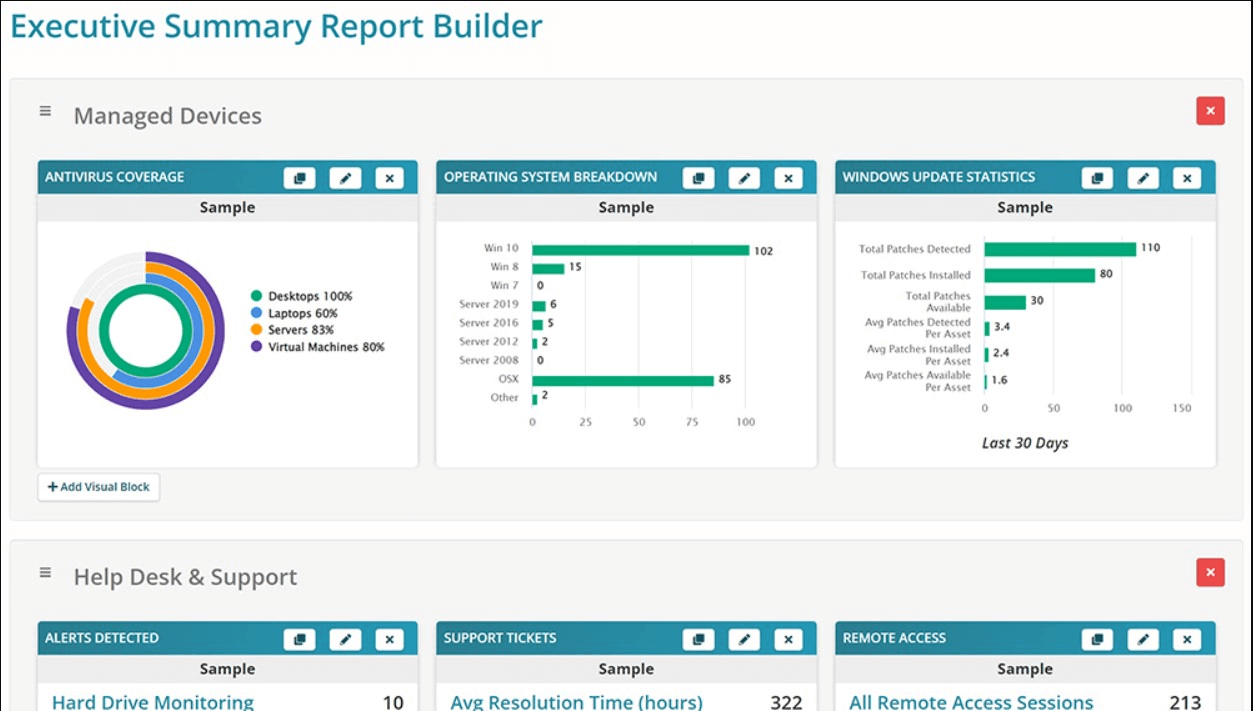Click the 322 resolution time value
This screenshot has height=711, width=1253.
point(786,702)
